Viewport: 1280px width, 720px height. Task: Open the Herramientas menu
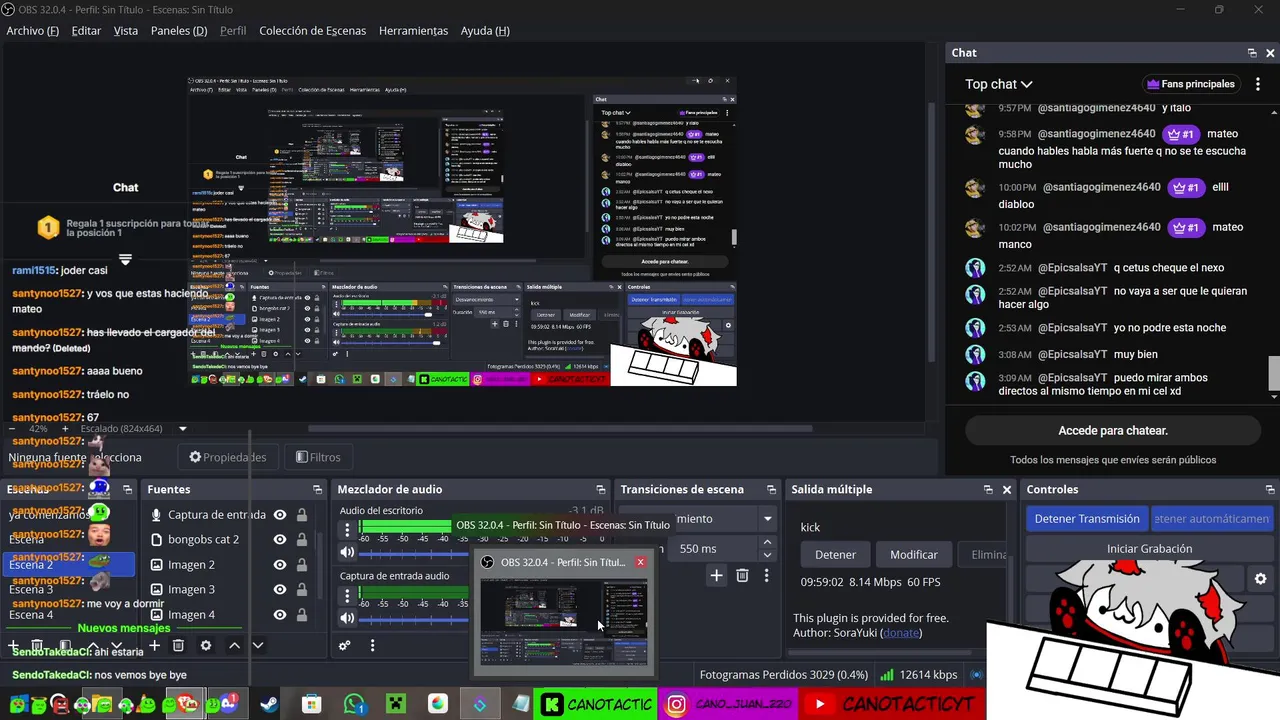[x=413, y=31]
